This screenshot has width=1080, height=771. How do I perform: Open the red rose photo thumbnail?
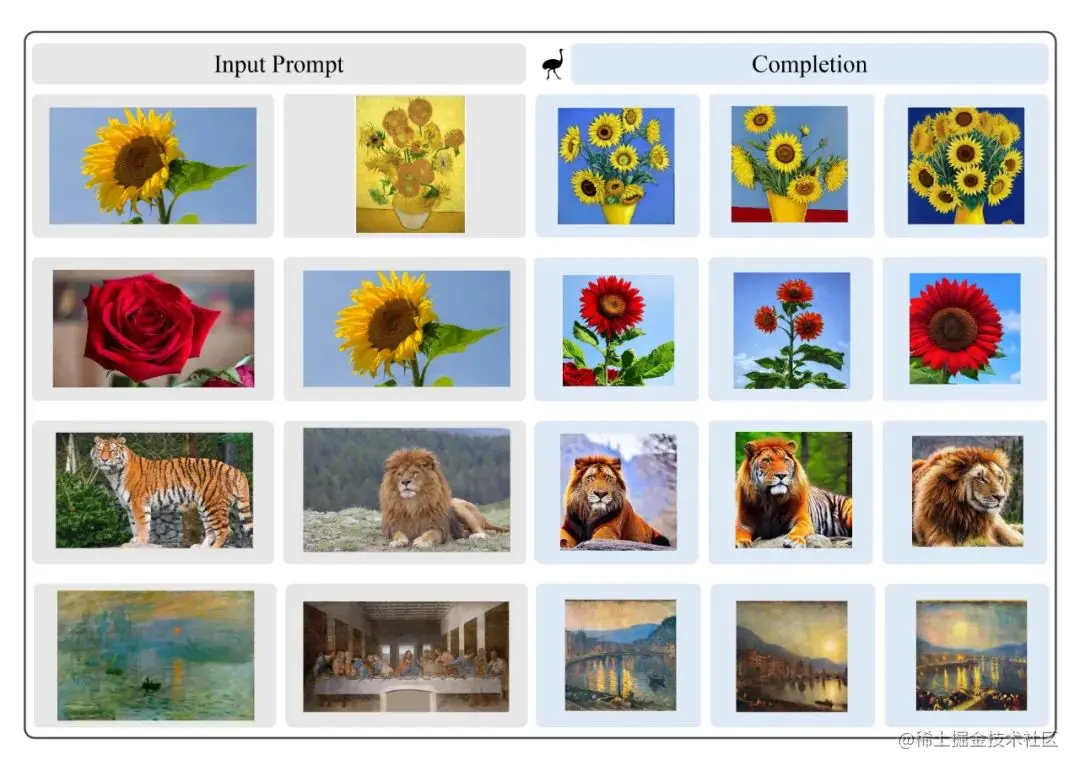[x=154, y=328]
